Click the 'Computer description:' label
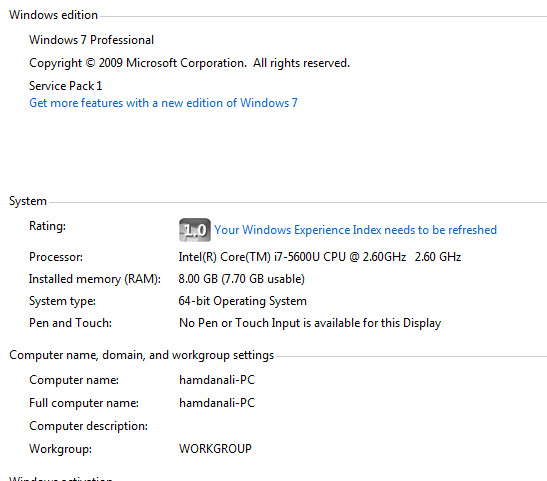The height and width of the screenshot is (481, 547). tap(89, 426)
